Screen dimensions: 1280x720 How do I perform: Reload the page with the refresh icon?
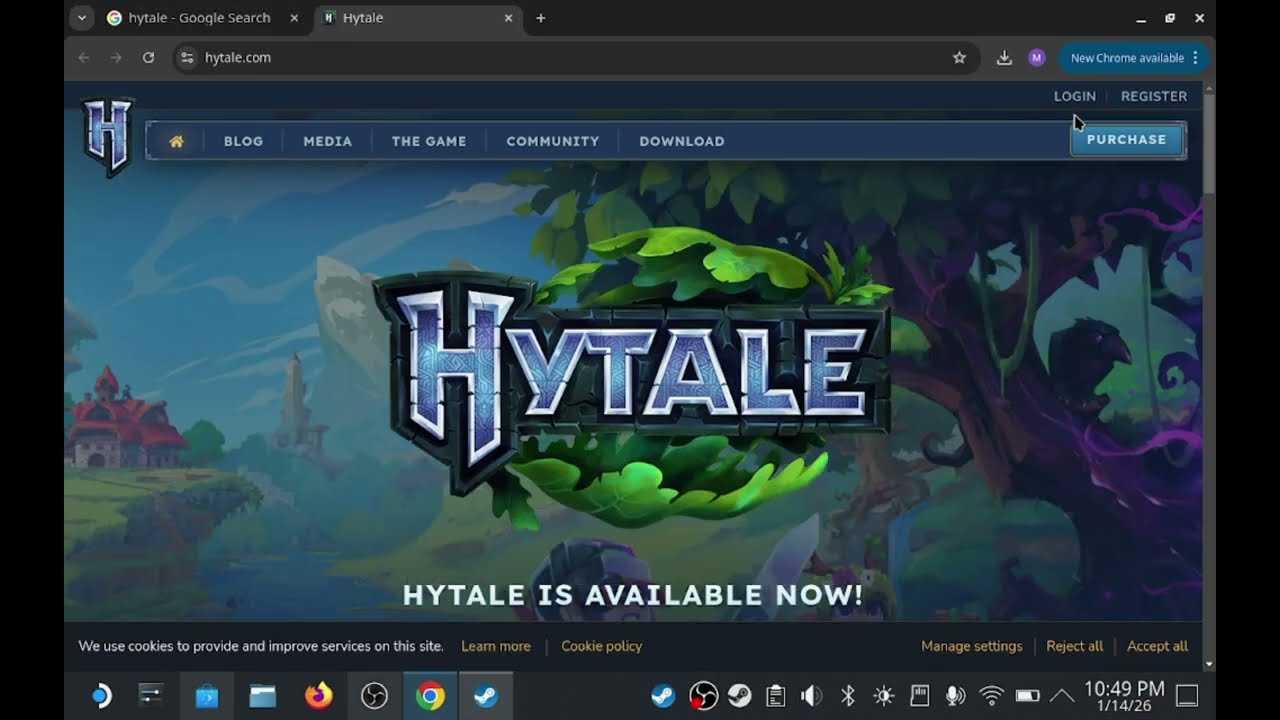(x=148, y=58)
